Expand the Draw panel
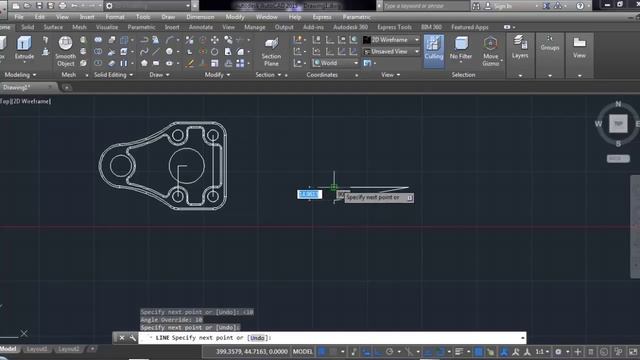This screenshot has height=360, width=640. click(x=159, y=75)
